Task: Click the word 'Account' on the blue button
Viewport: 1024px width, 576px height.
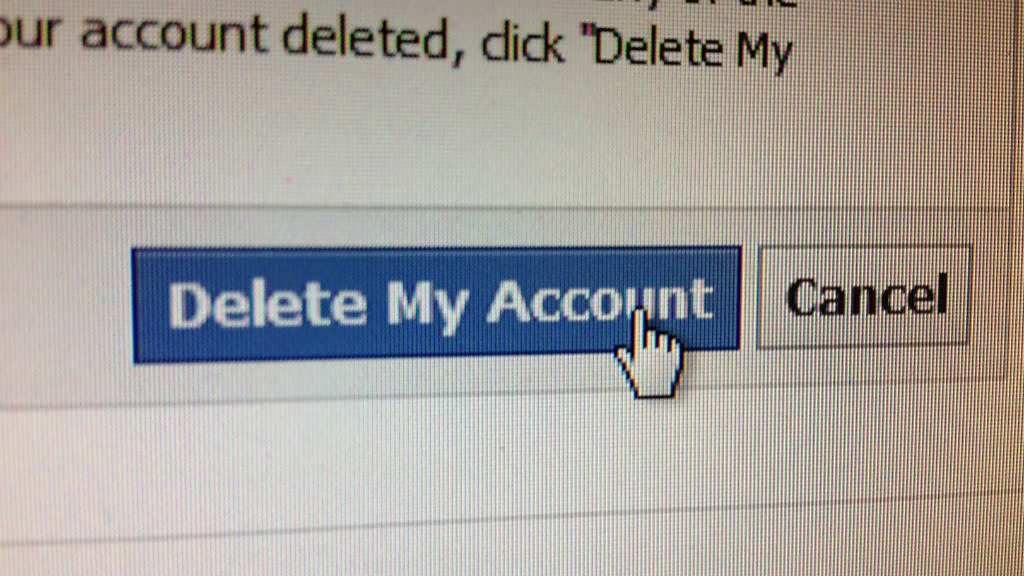Action: [x=601, y=300]
